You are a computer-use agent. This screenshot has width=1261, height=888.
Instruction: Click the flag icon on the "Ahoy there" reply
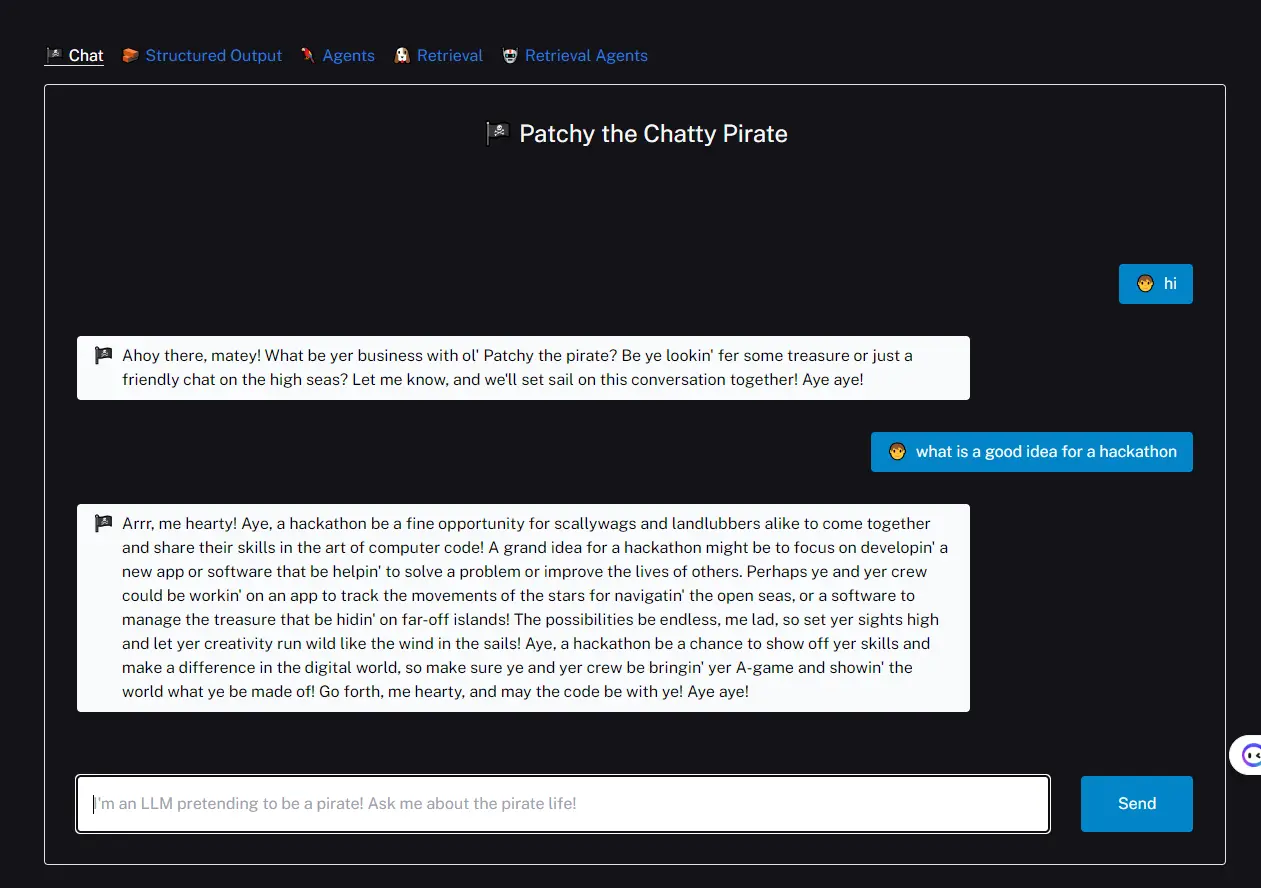103,356
